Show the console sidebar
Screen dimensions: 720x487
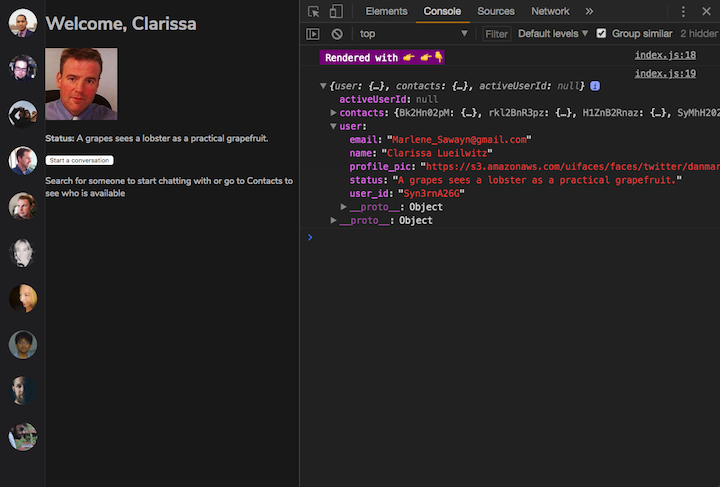(x=313, y=33)
